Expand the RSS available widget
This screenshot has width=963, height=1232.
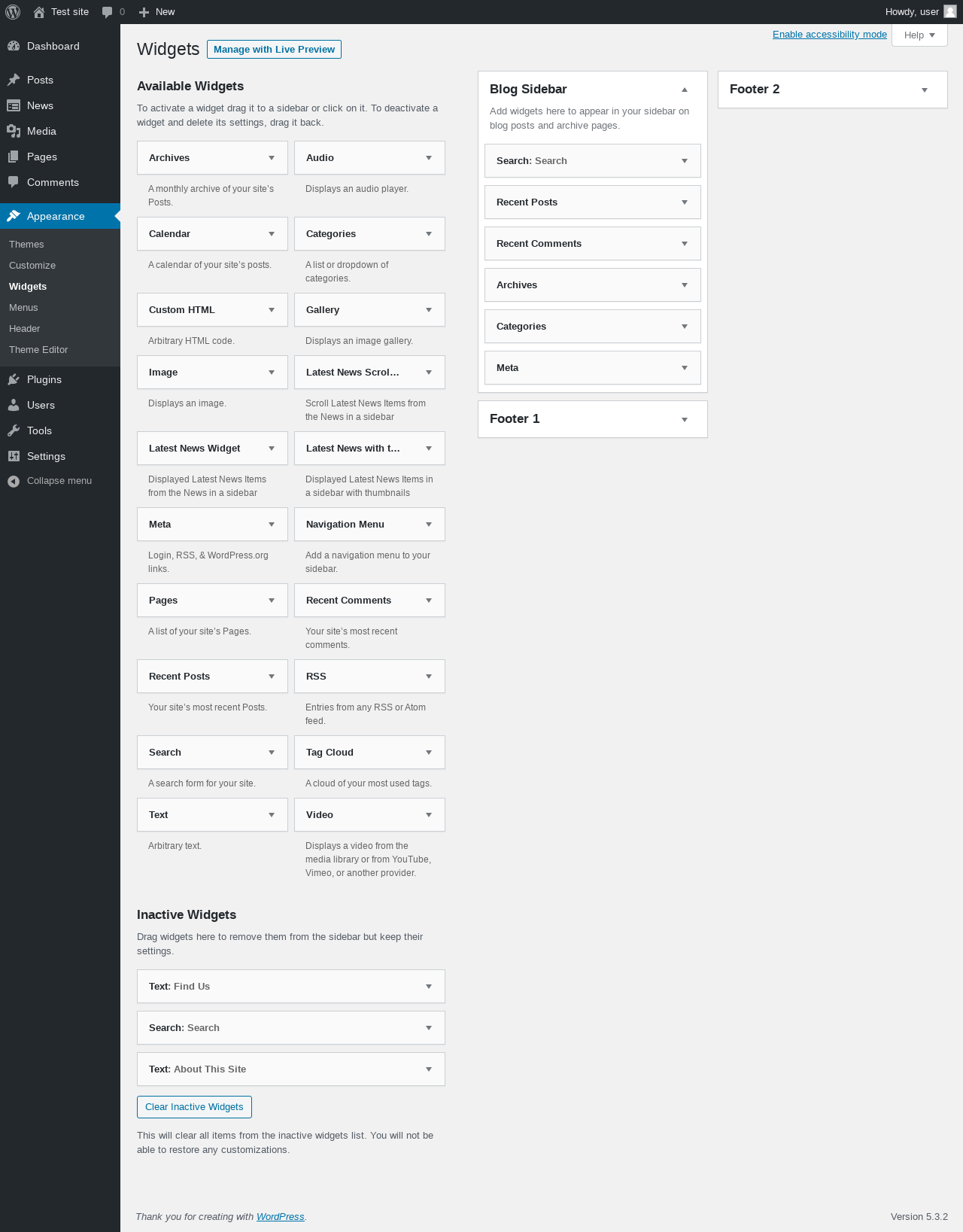(429, 677)
